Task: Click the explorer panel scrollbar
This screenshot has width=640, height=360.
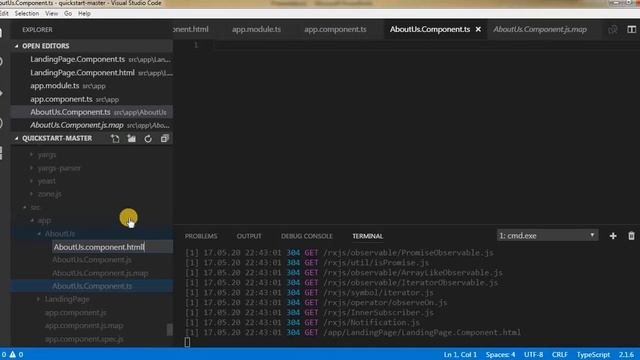Action: [170, 329]
